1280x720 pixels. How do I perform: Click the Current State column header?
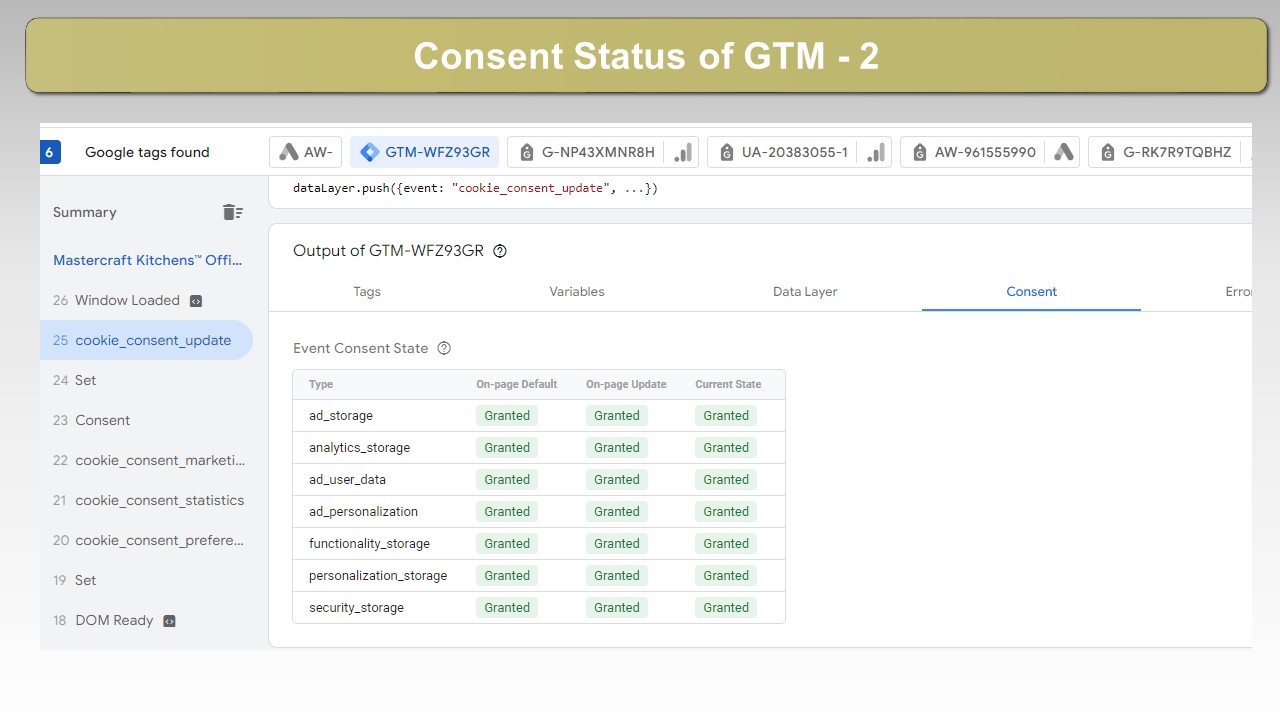tap(728, 384)
